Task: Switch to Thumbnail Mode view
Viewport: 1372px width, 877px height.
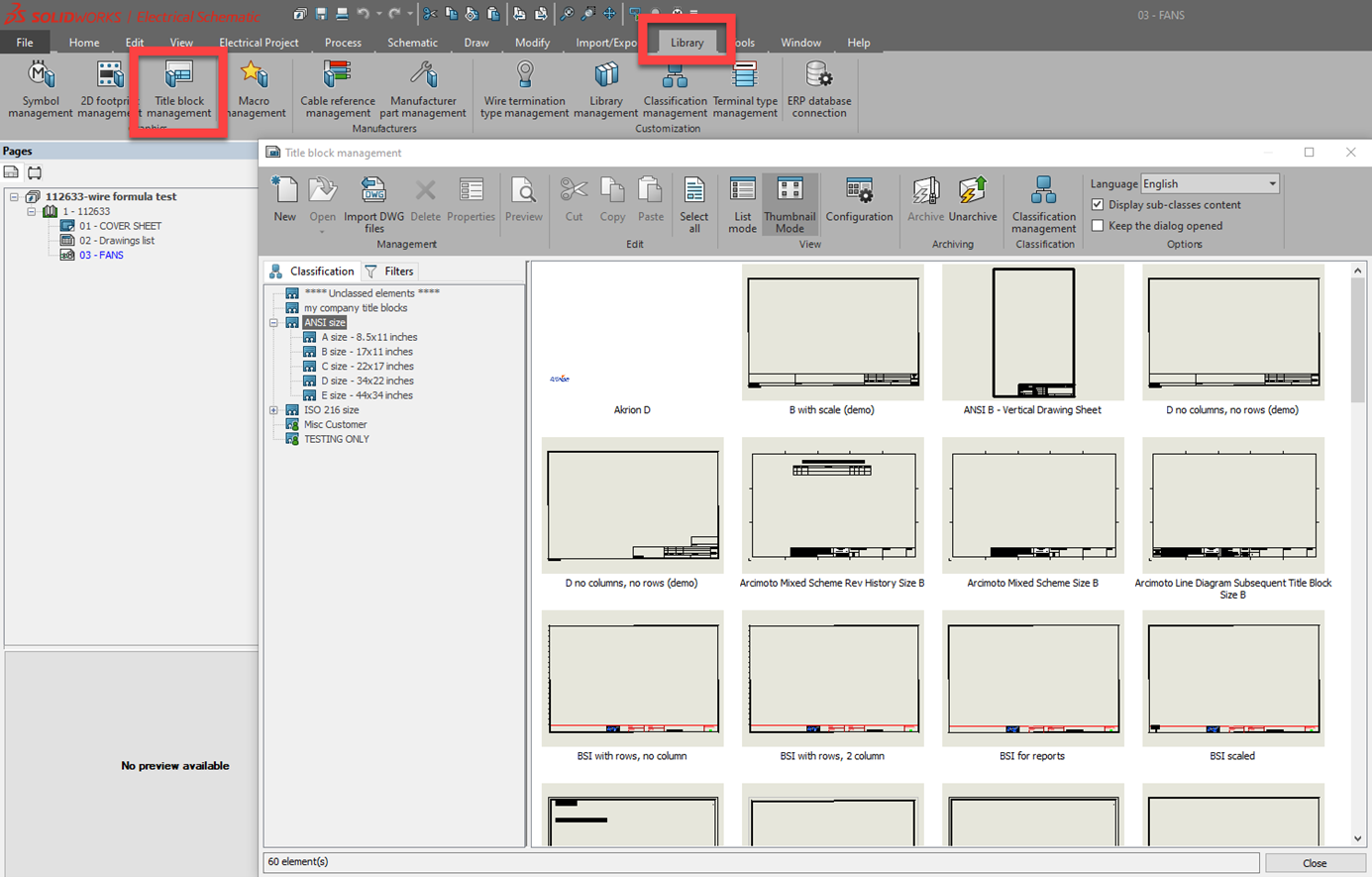Action: click(x=790, y=205)
